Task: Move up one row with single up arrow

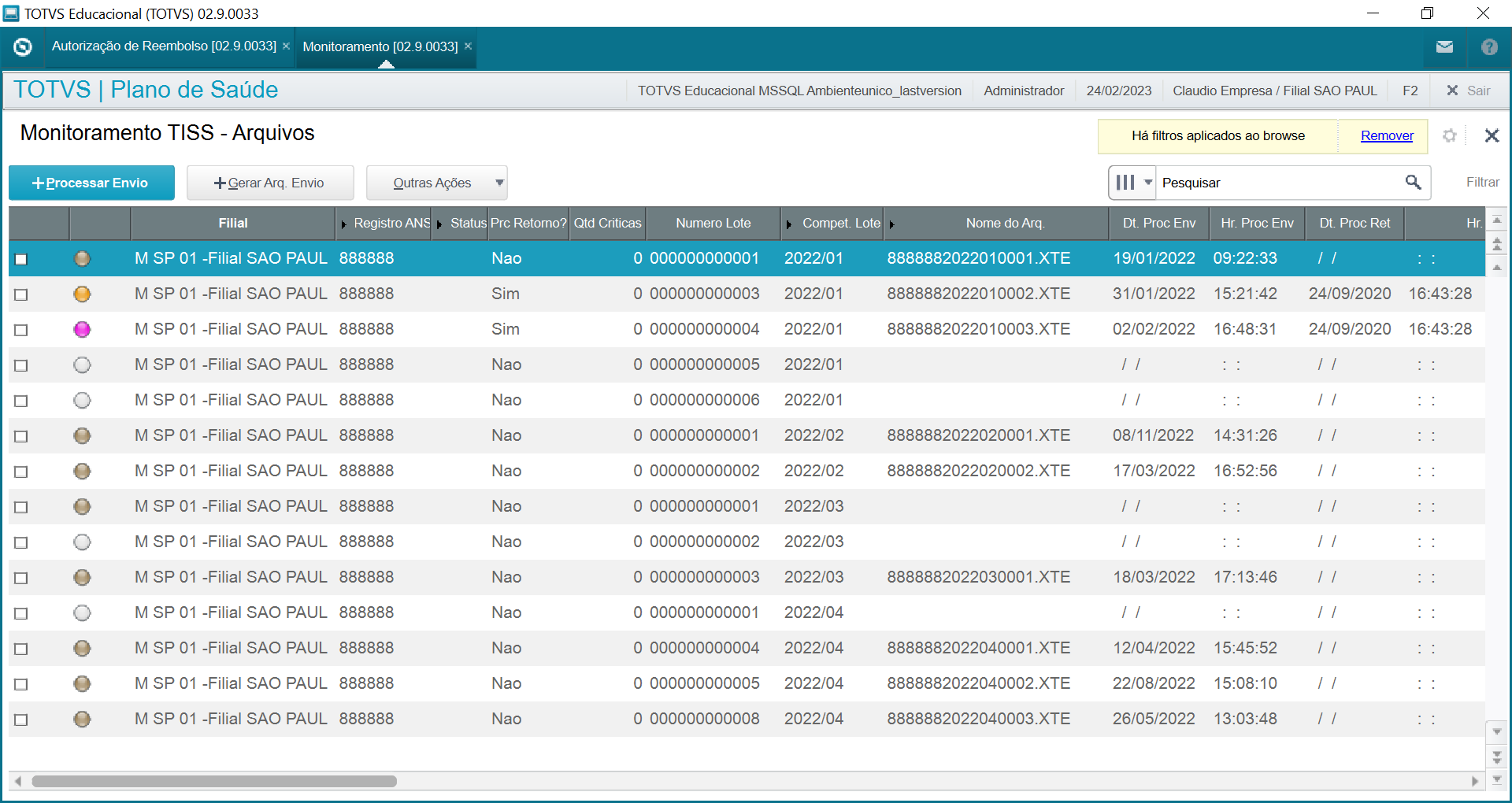Action: pyautogui.click(x=1497, y=268)
